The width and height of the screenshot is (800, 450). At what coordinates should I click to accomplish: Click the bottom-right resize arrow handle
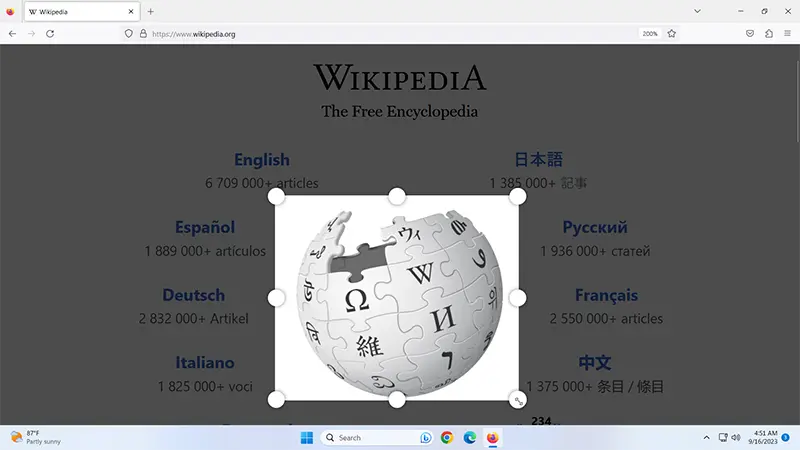517,400
